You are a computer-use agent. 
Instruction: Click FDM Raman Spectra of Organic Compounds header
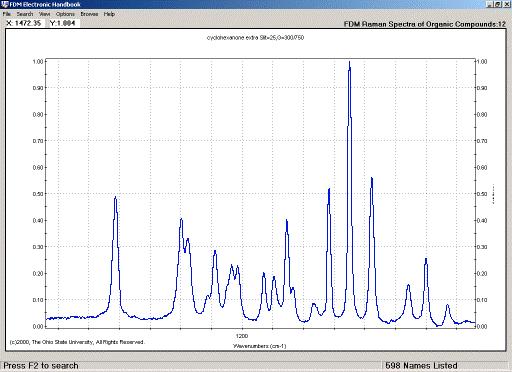point(425,24)
